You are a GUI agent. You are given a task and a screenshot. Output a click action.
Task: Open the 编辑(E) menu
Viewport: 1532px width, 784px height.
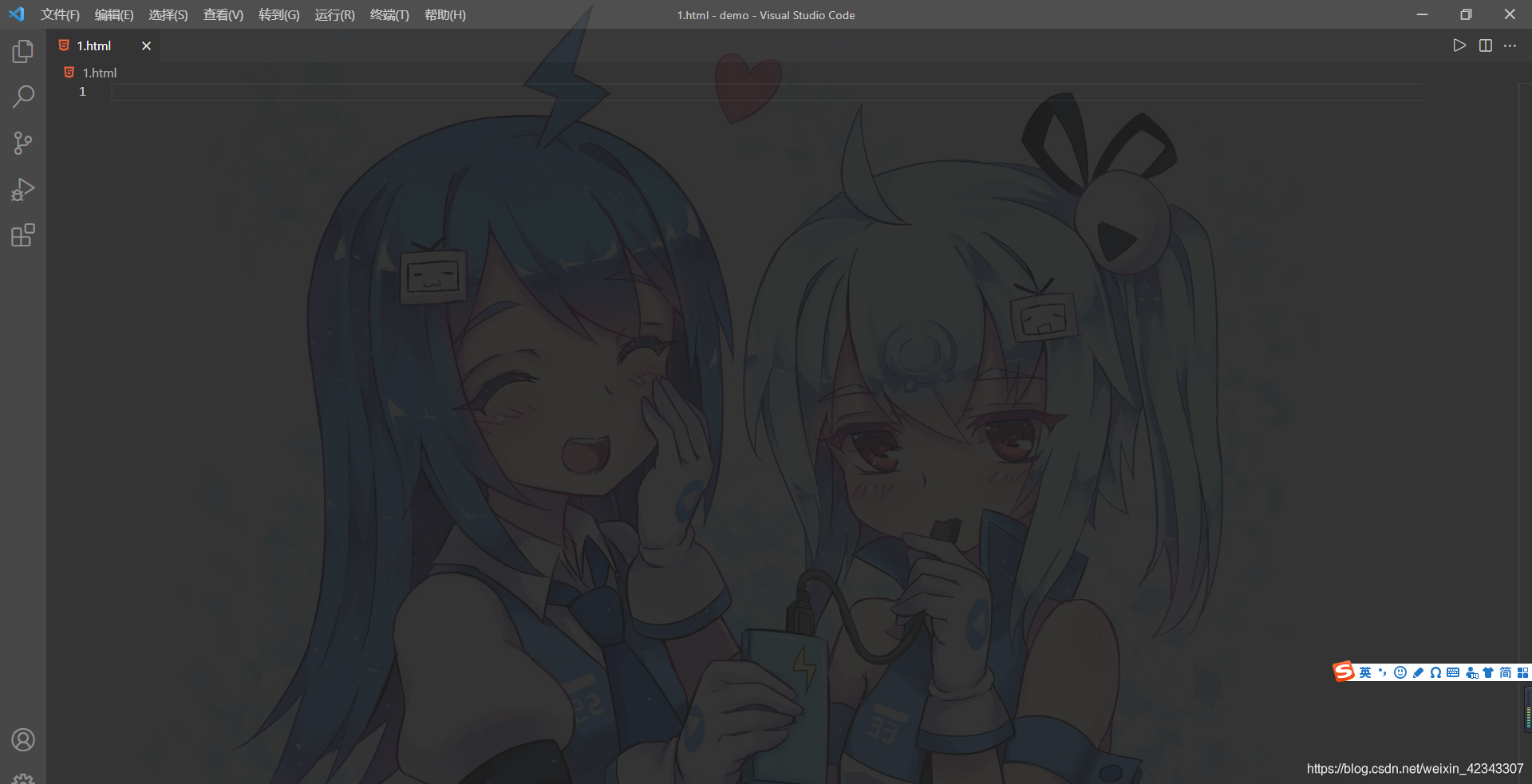114,15
